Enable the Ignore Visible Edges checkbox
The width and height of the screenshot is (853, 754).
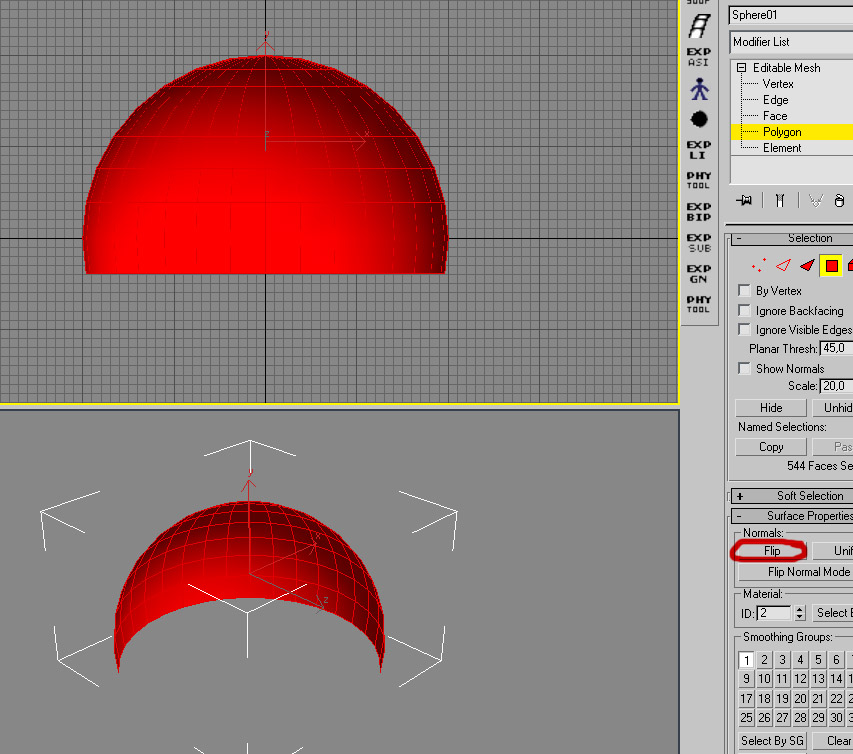(744, 330)
